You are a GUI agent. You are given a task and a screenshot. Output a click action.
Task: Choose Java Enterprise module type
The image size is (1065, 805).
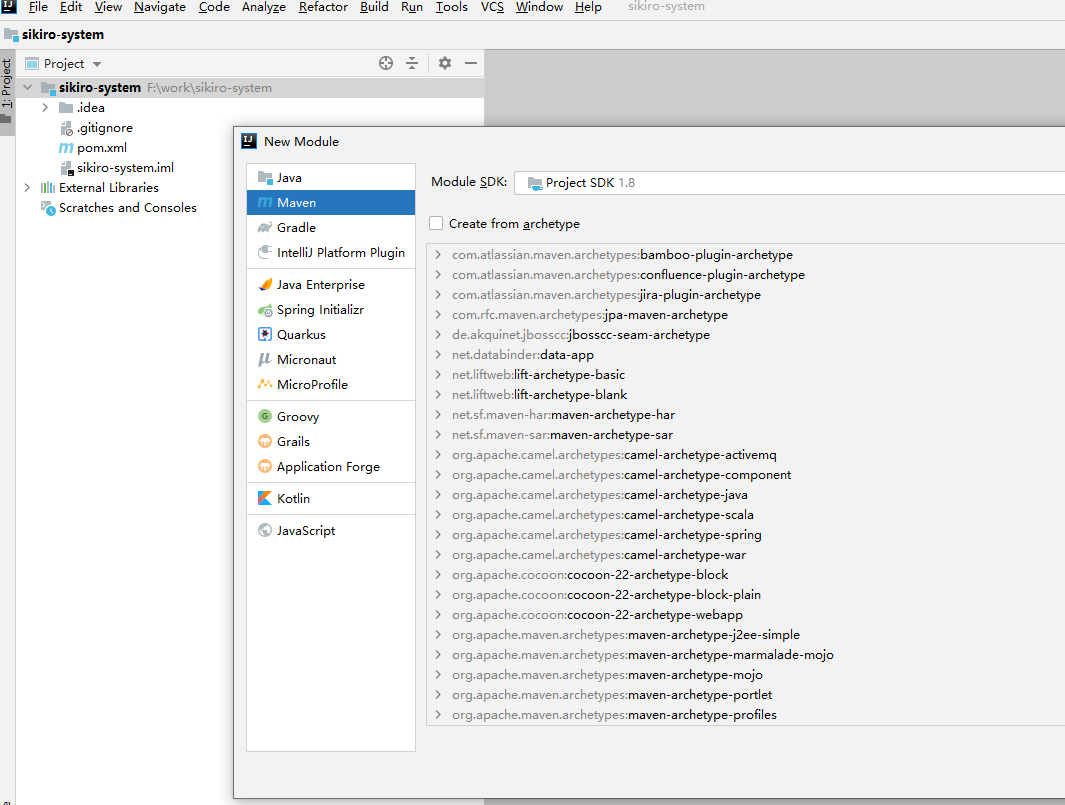(331, 285)
